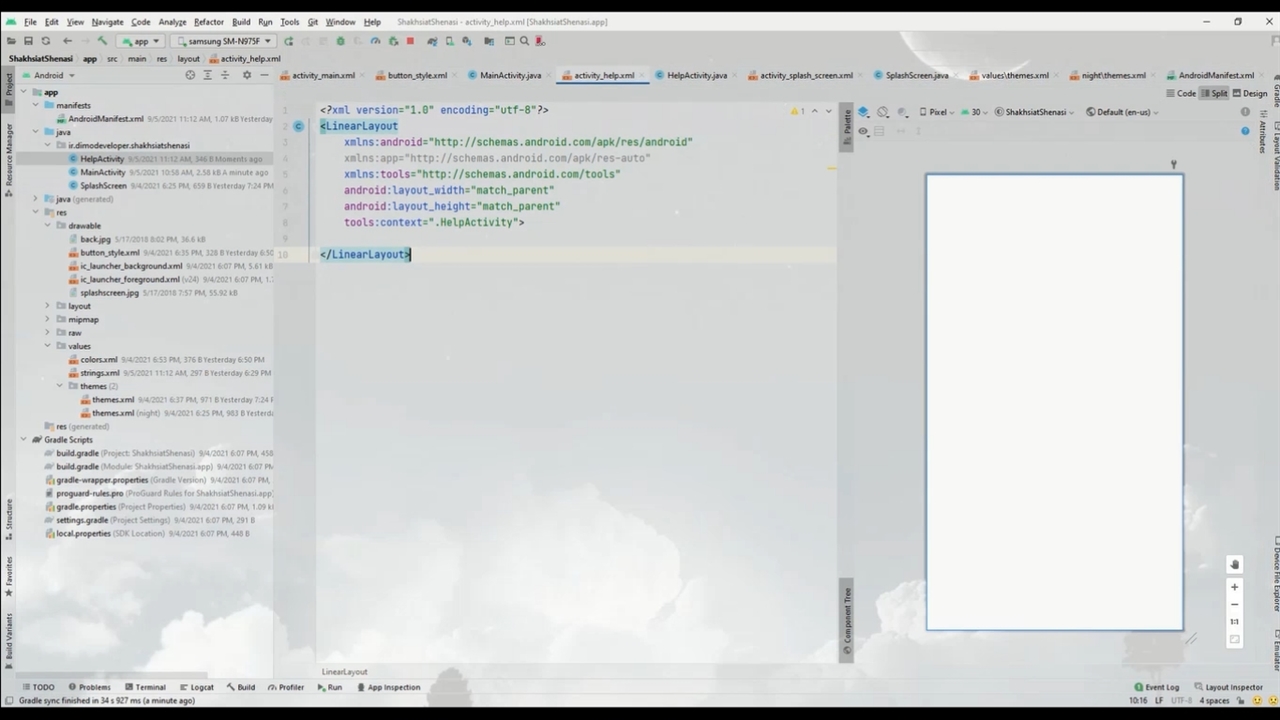Zoom in the layout preview
Screen dimensions: 1280x720
pos(1234,587)
